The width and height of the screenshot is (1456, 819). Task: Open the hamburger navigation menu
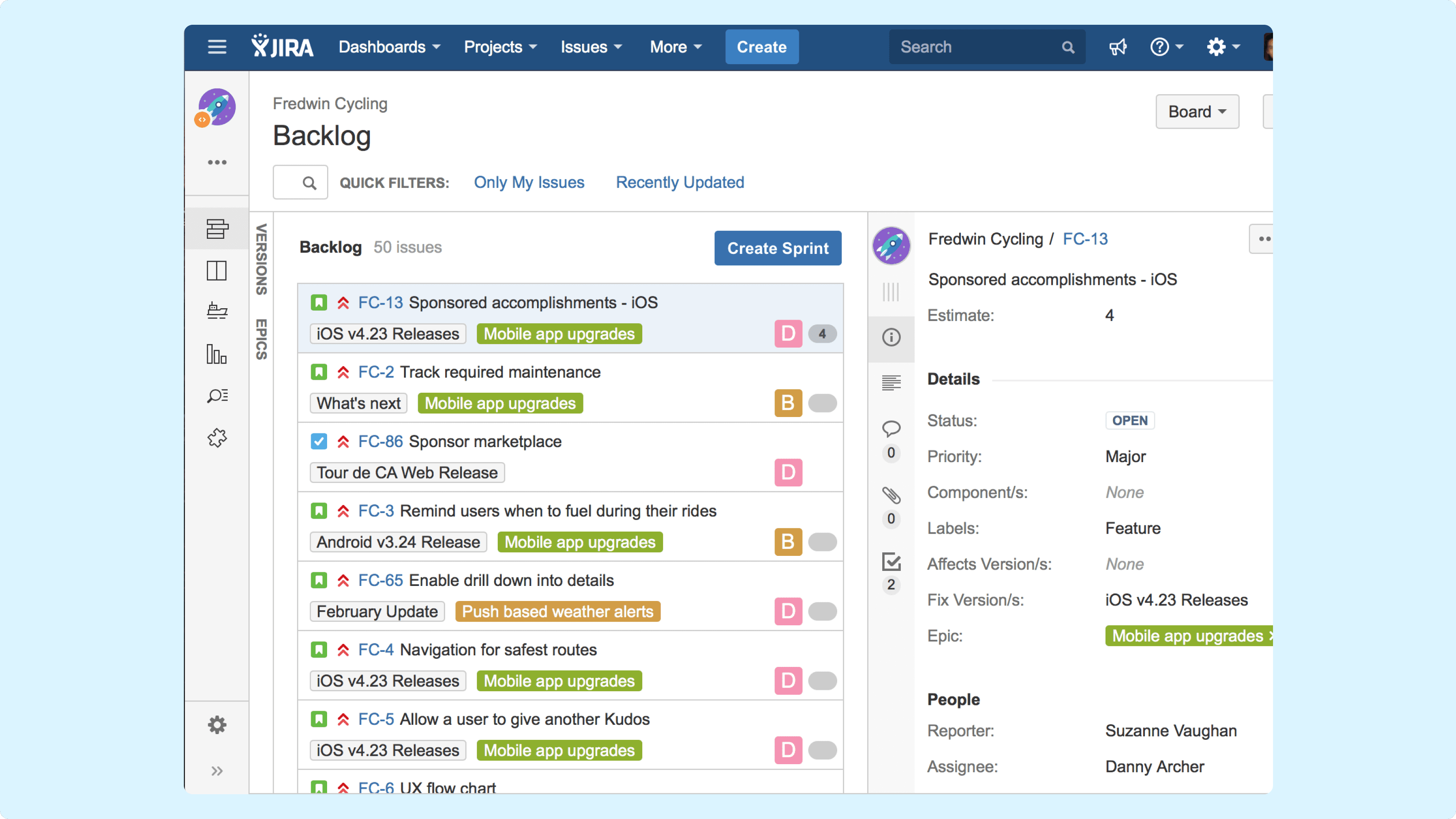217,47
